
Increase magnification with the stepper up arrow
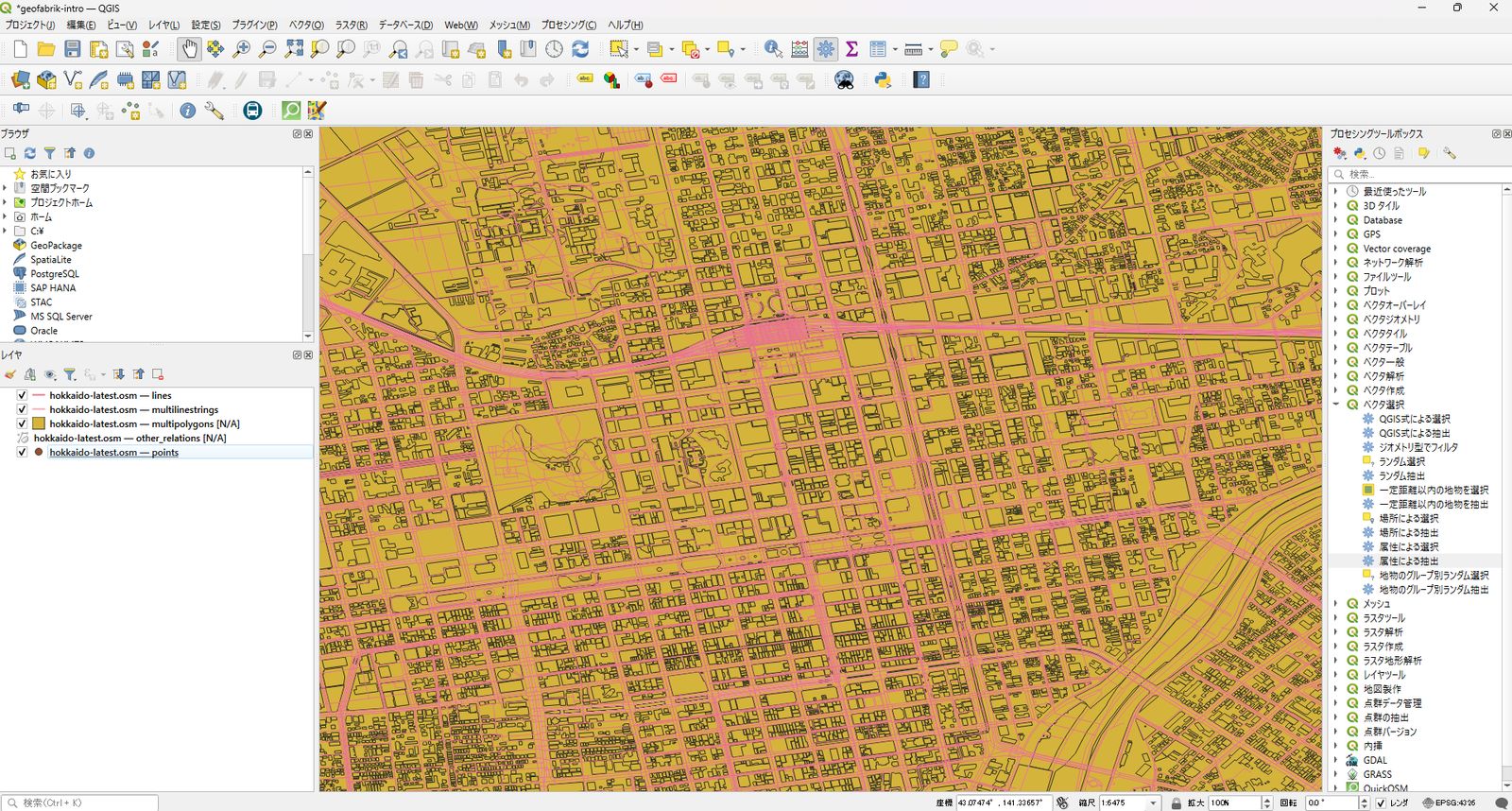(1267, 800)
